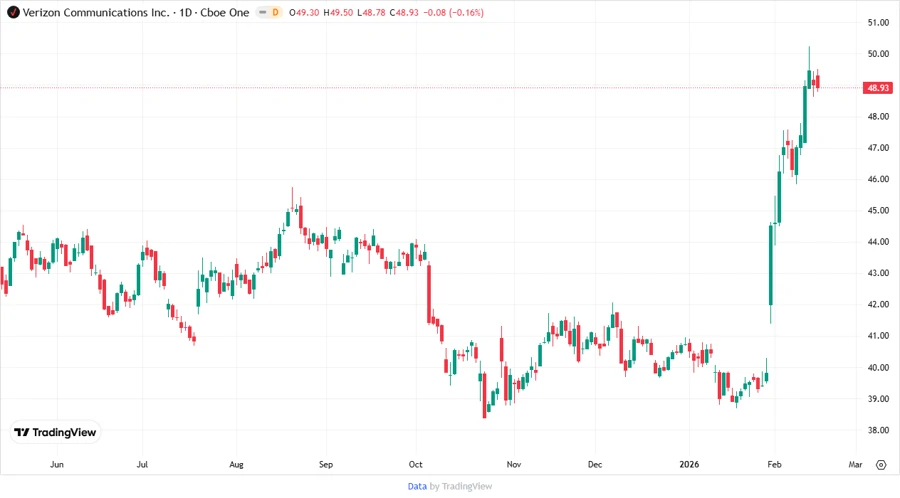The width and height of the screenshot is (900, 498).
Task: Click the 'by TradingView' attribution link
Action: (461, 486)
